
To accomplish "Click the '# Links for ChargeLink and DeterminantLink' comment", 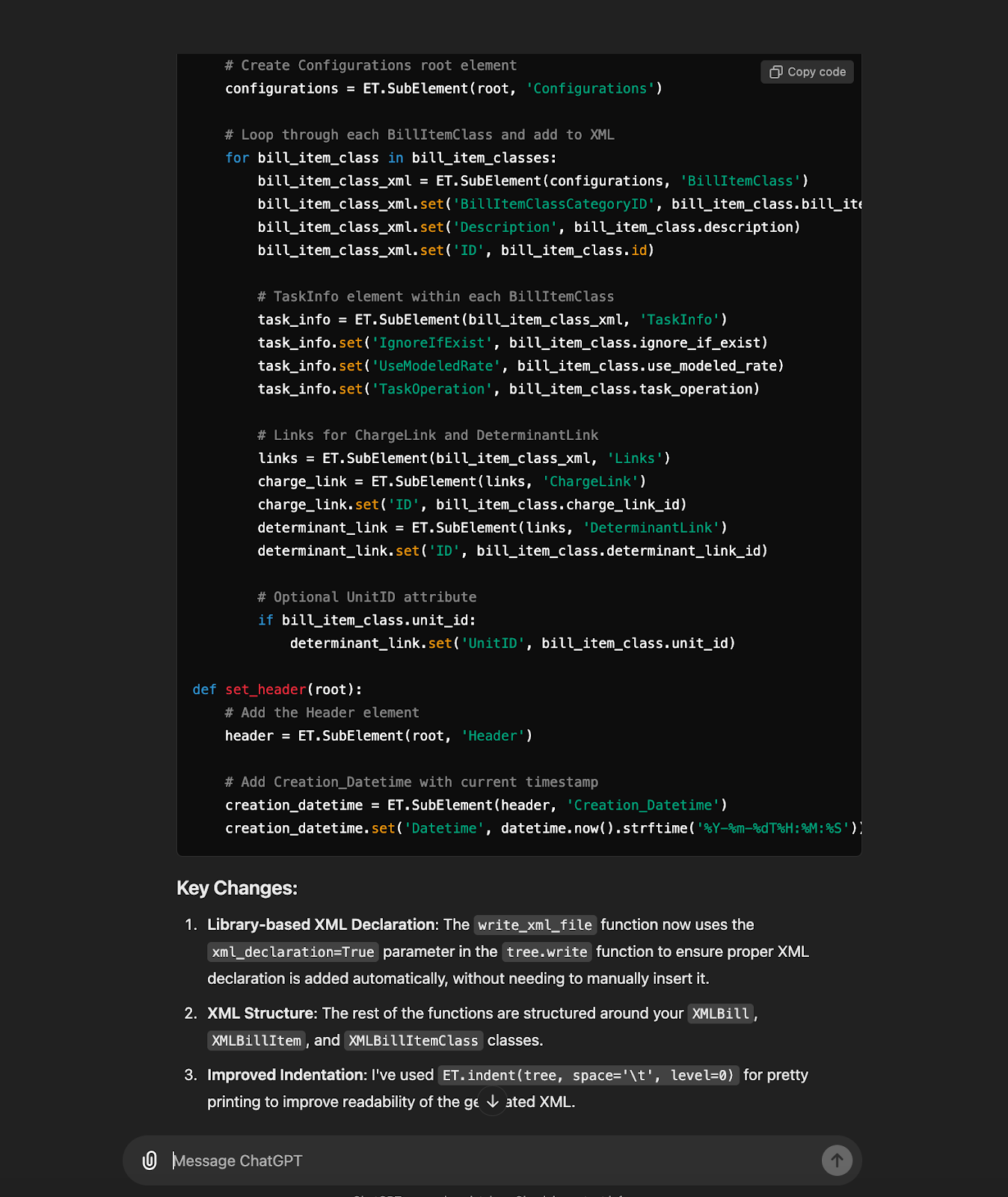I will (x=428, y=435).
